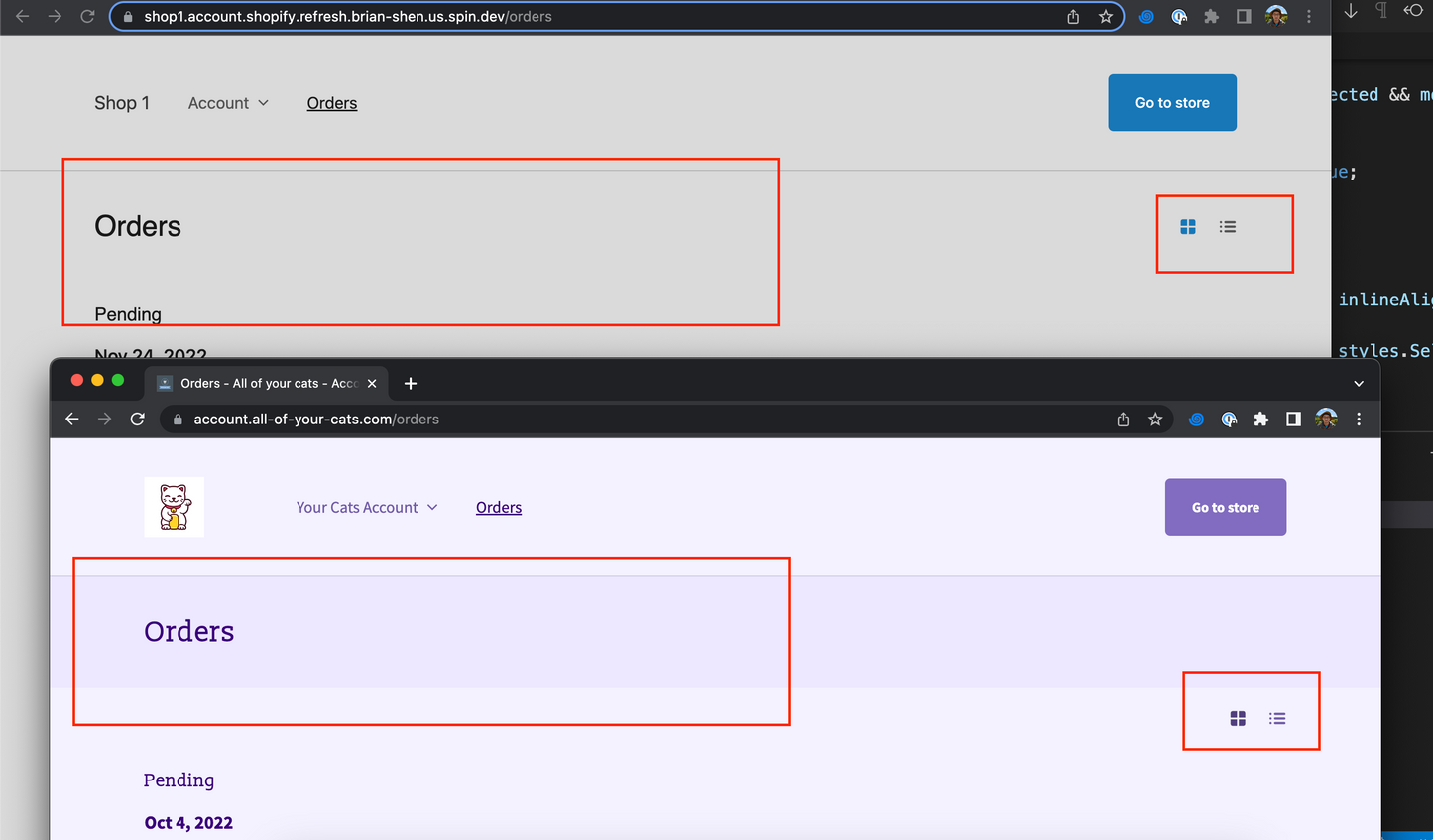Image resolution: width=1433 pixels, height=840 pixels.
Task: Bookmark the all-of-your-cats page with star
Action: tap(1155, 420)
